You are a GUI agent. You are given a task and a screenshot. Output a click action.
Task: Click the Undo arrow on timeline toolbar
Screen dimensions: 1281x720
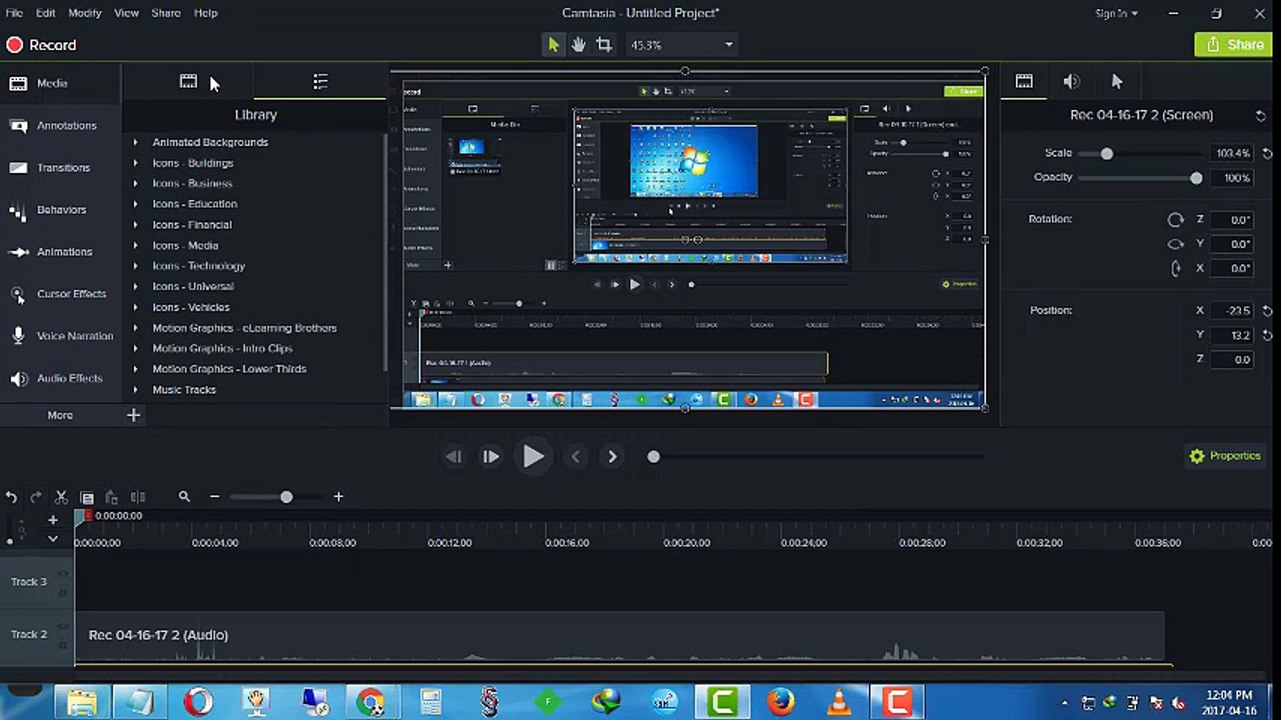[11, 497]
